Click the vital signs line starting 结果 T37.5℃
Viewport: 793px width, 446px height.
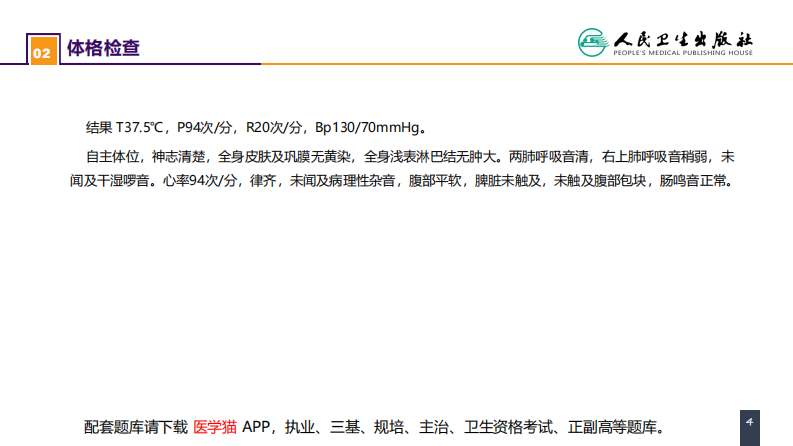(256, 127)
